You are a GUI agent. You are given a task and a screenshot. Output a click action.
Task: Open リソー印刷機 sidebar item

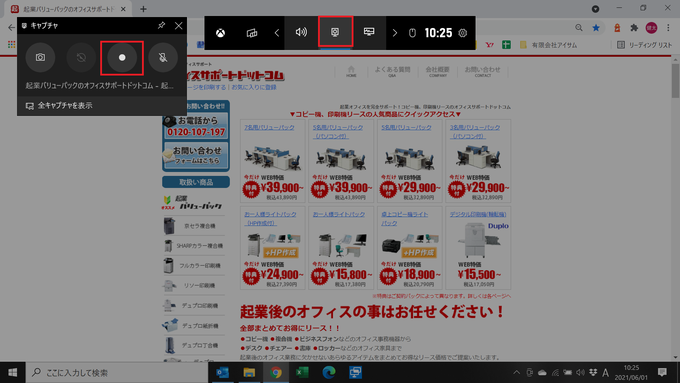pyautogui.click(x=193, y=285)
